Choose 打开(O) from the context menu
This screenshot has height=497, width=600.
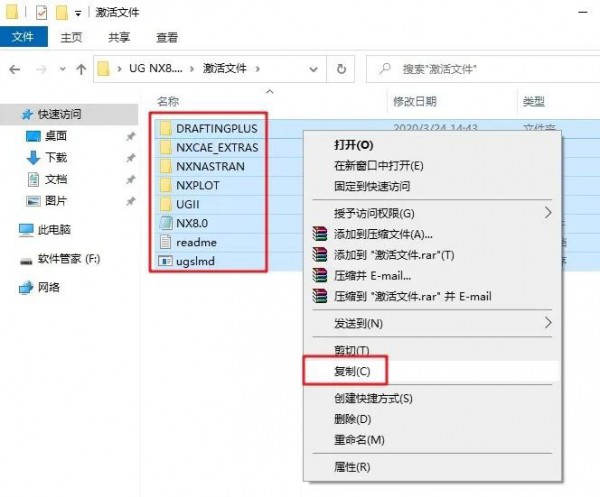point(354,145)
